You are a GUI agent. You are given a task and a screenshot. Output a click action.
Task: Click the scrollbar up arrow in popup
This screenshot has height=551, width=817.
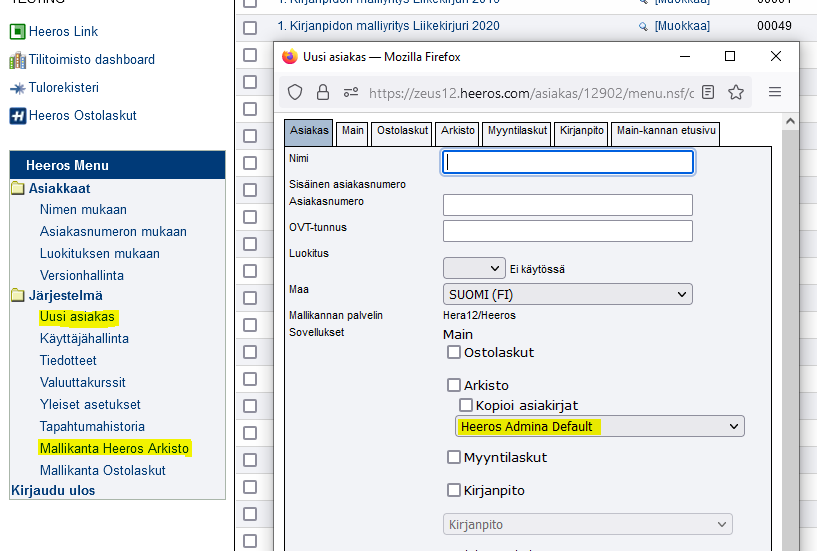(790, 121)
